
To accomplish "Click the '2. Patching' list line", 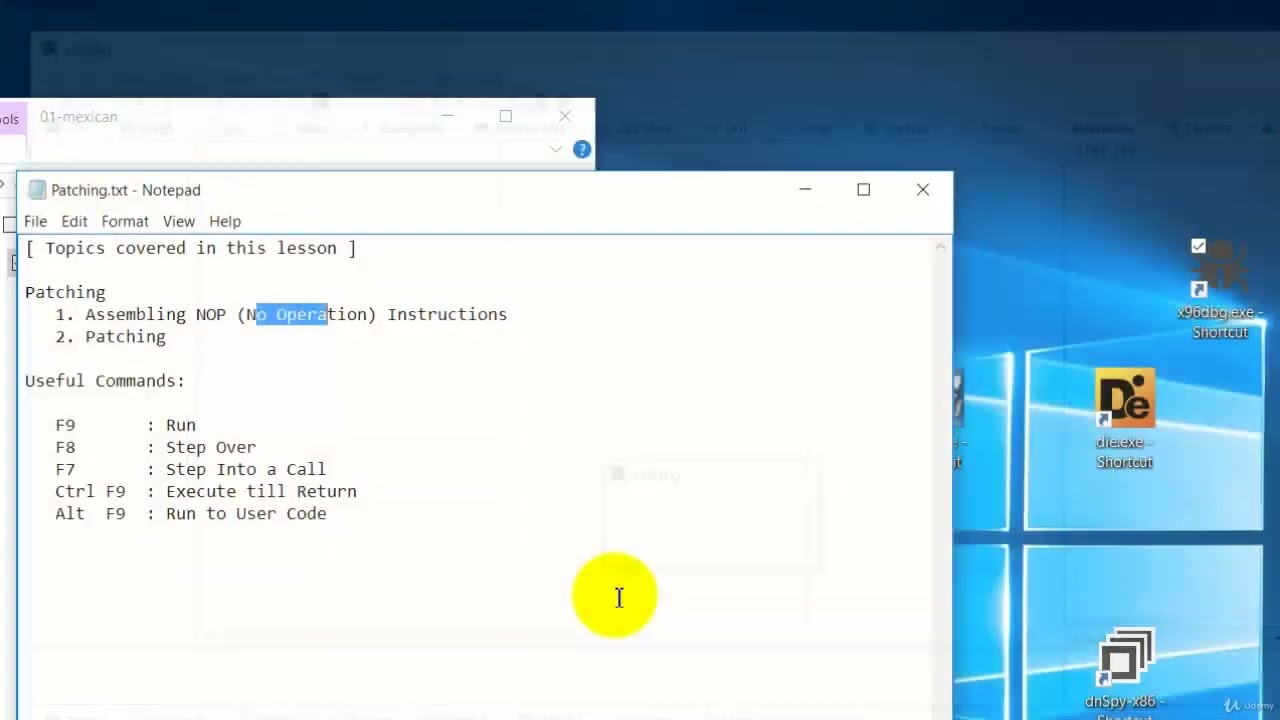I will (110, 337).
